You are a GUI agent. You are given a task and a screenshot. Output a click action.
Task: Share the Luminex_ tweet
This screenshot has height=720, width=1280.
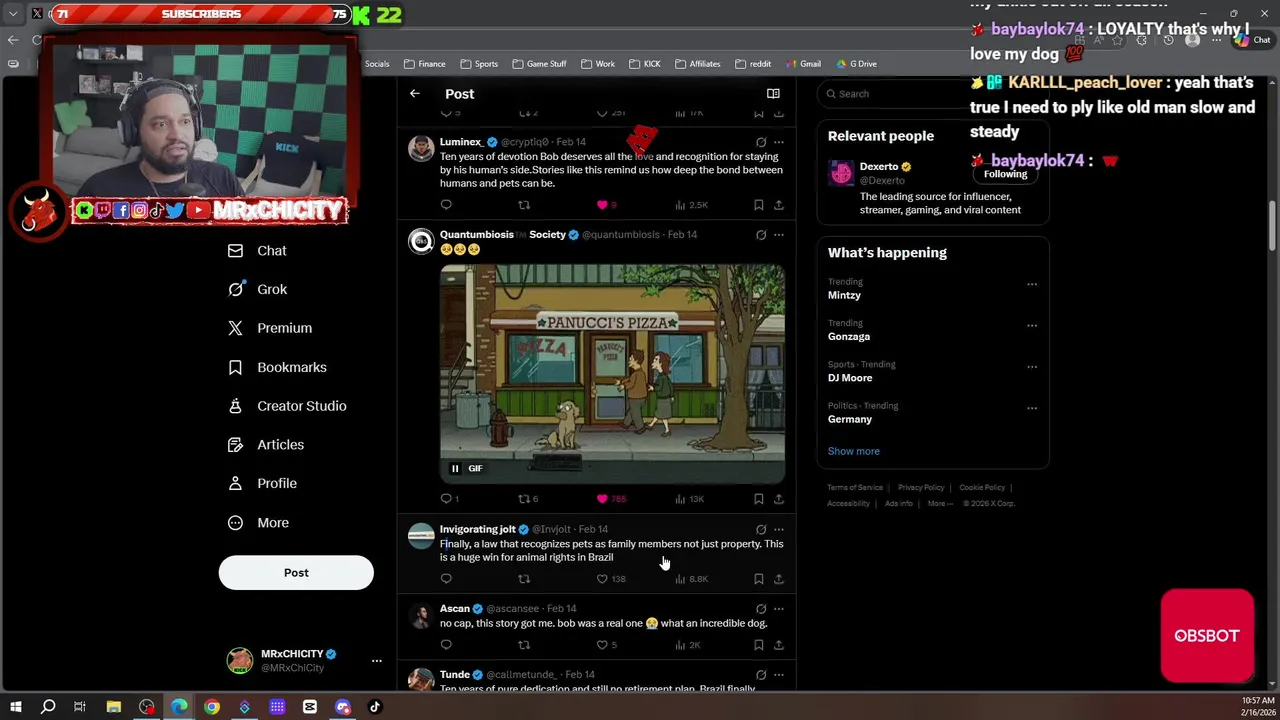point(779,205)
